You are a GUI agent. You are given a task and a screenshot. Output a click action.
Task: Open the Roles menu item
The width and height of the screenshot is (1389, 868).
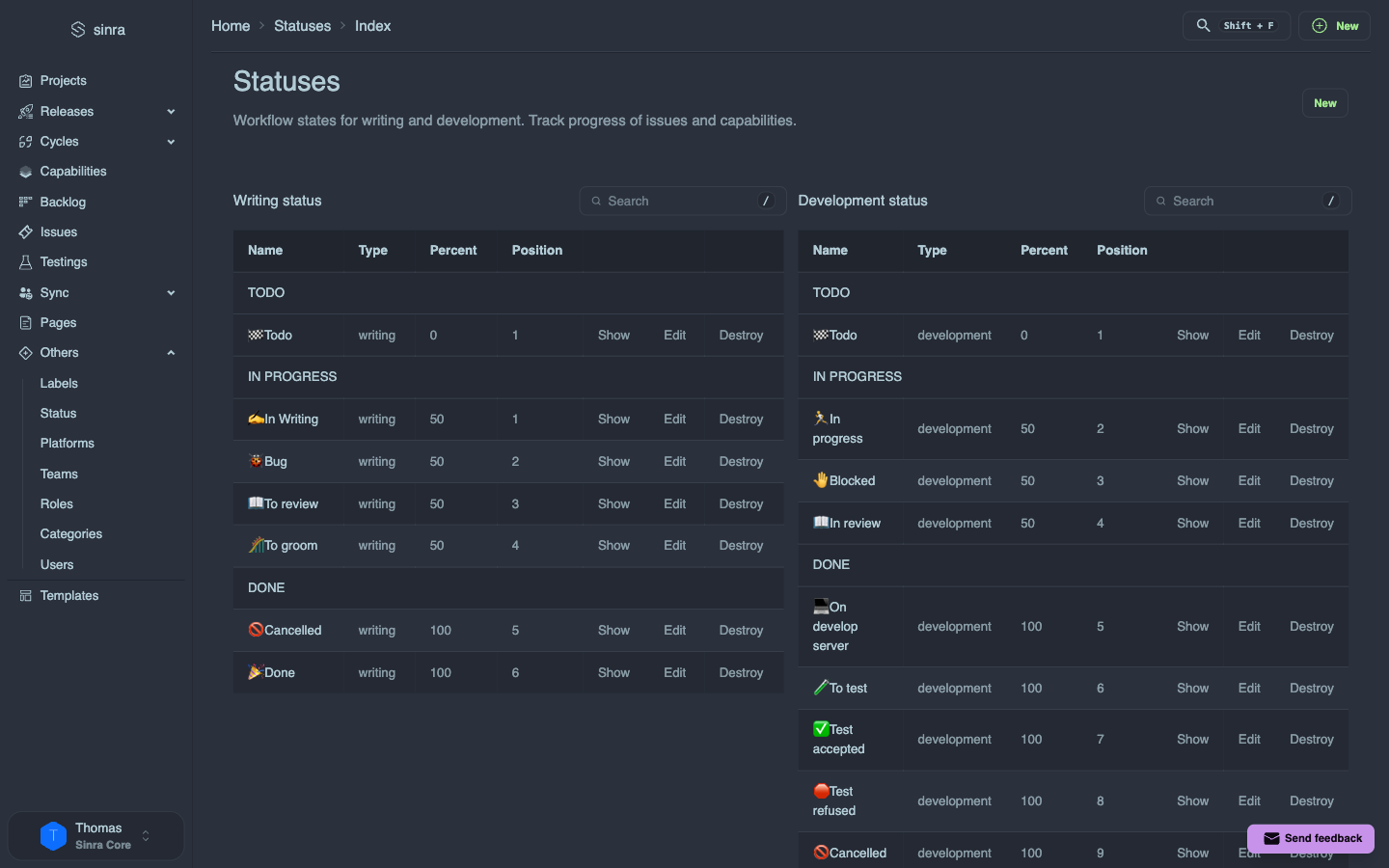point(57,504)
